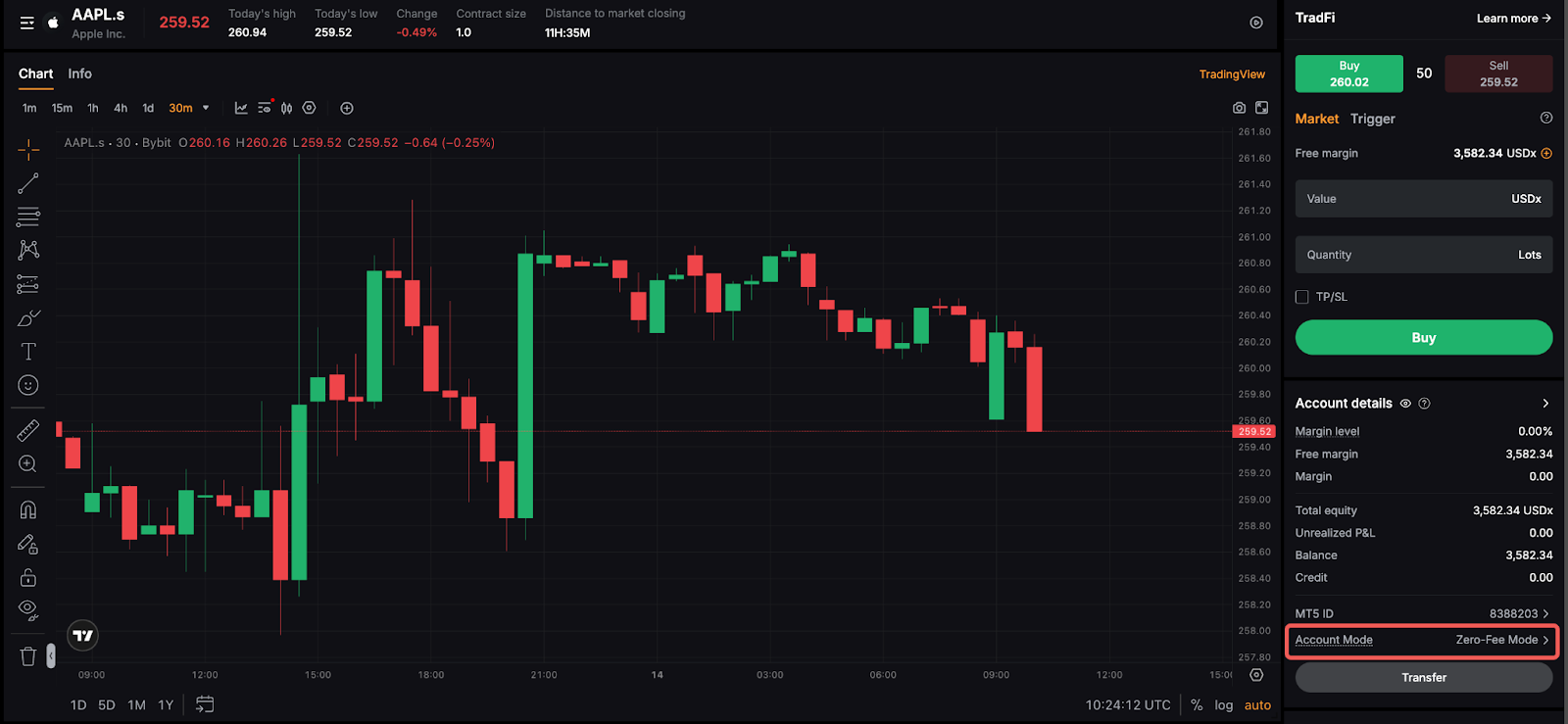Image resolution: width=1568 pixels, height=724 pixels.
Task: Click the Quantity Lots input field
Action: [1423, 255]
